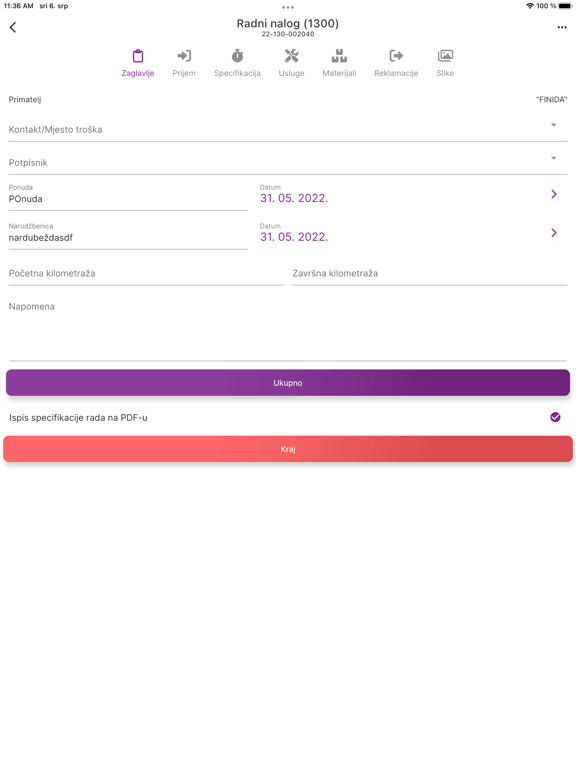Select the Zaglavlje clipboard icon

pos(138,56)
